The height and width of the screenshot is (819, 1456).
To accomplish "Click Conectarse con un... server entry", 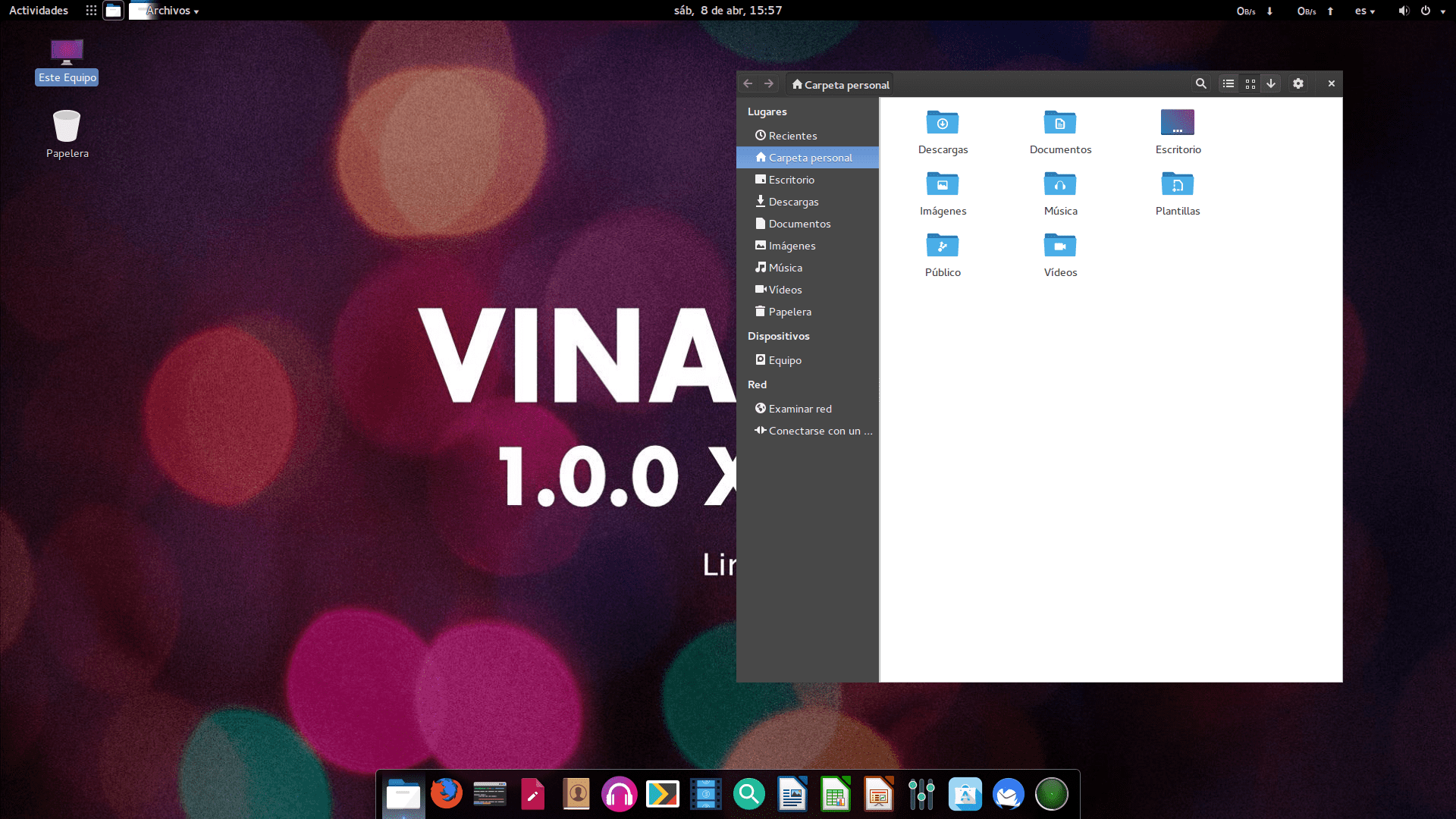I will tap(808, 431).
